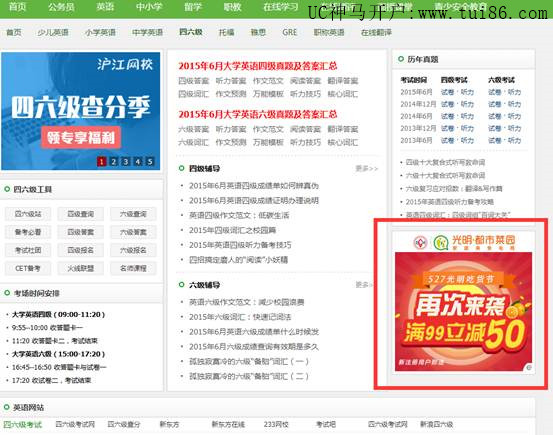Screen dimensions: 553x435
Task: Click the 光明都市菜园 logo icon
Action: [x=440, y=242]
